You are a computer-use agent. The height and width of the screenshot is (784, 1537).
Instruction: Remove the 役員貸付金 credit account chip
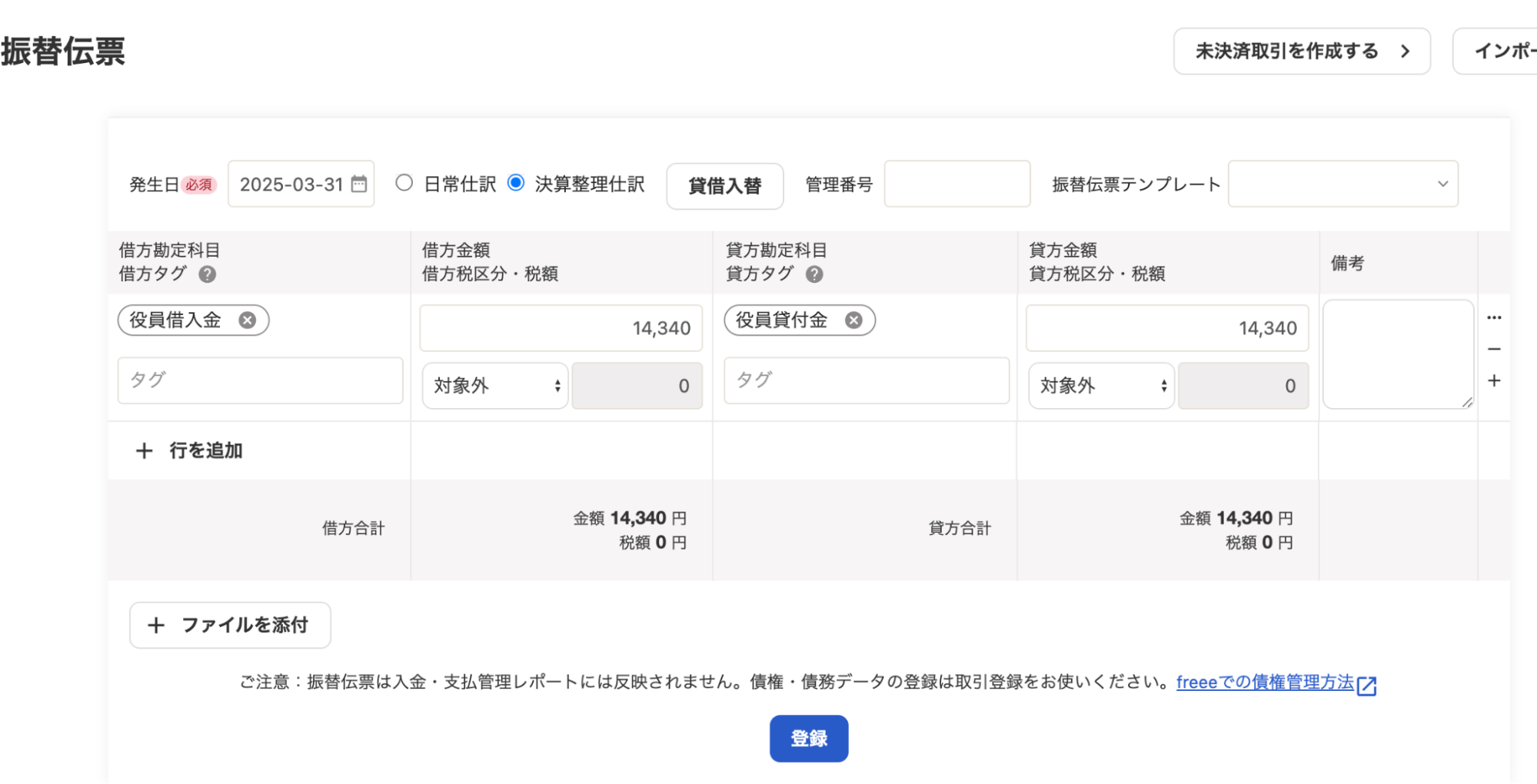pyautogui.click(x=853, y=321)
